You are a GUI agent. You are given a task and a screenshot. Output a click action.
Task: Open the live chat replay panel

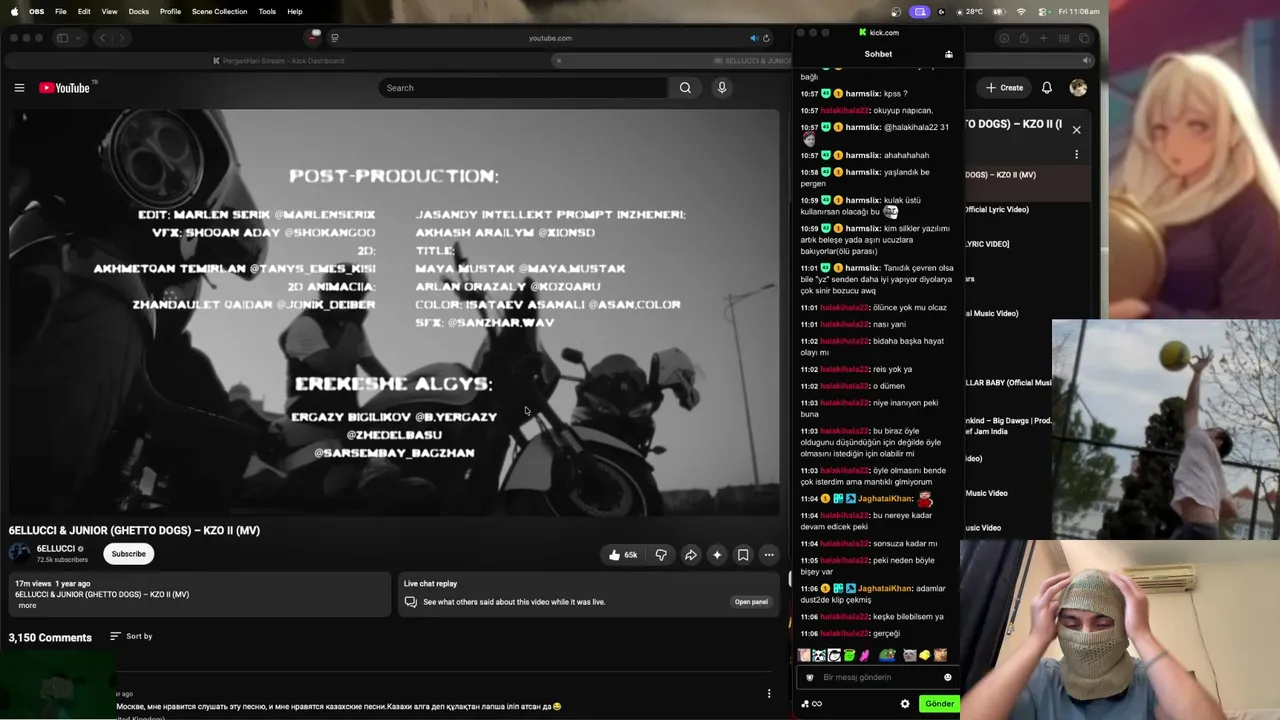tap(751, 602)
